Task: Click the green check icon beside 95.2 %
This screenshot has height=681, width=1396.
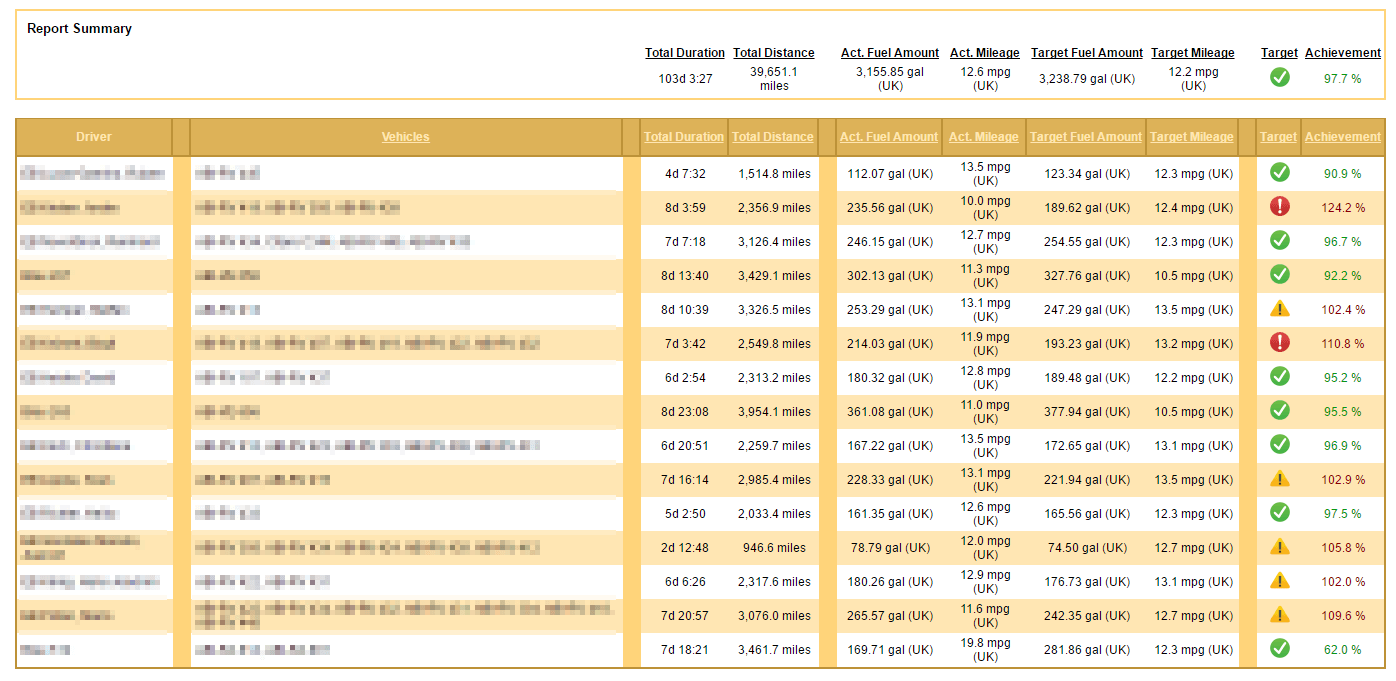Action: [1279, 377]
